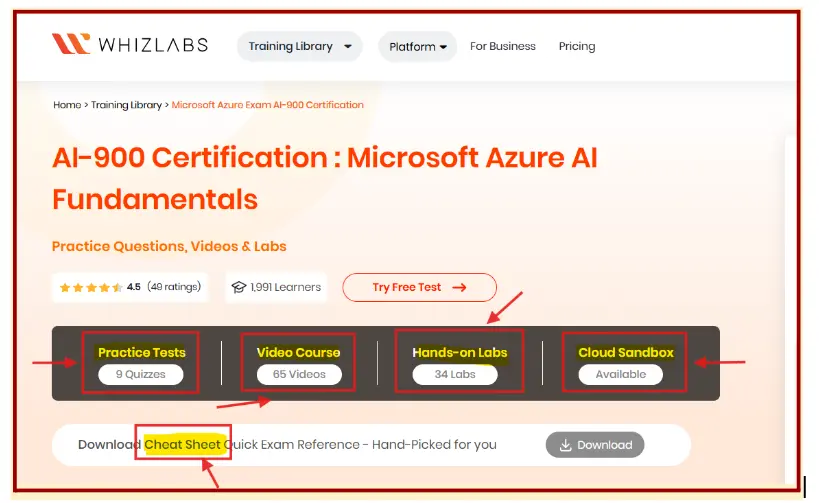Go to For Business page

coord(502,46)
